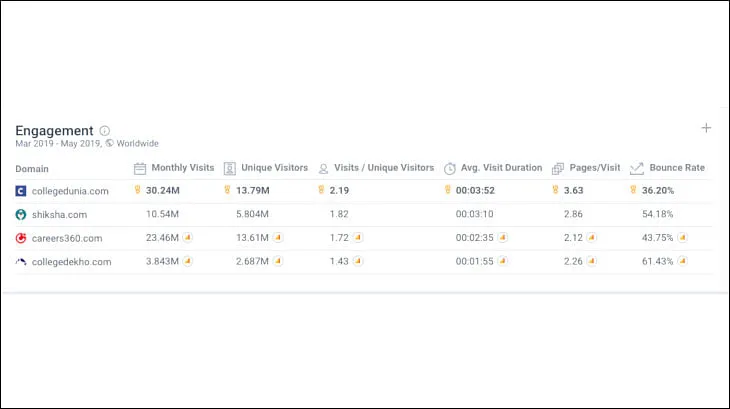Select the 3.843M monthly visits value

(x=162, y=261)
